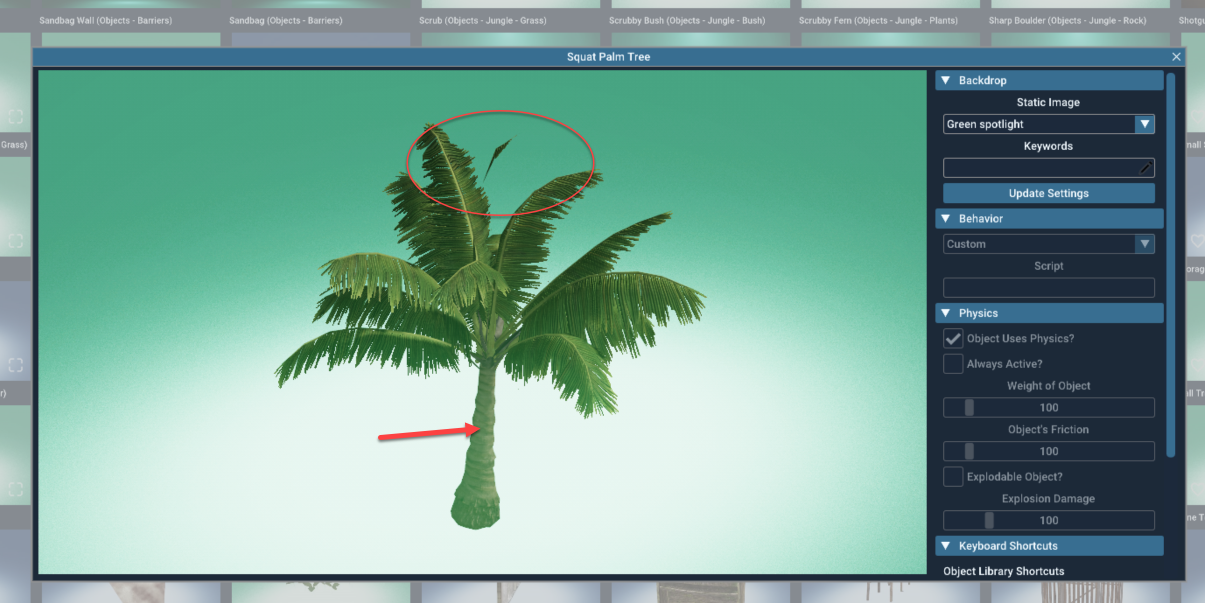Image resolution: width=1205 pixels, height=603 pixels.
Task: Click the properties panel vertical scrollbar
Action: pos(1171,265)
